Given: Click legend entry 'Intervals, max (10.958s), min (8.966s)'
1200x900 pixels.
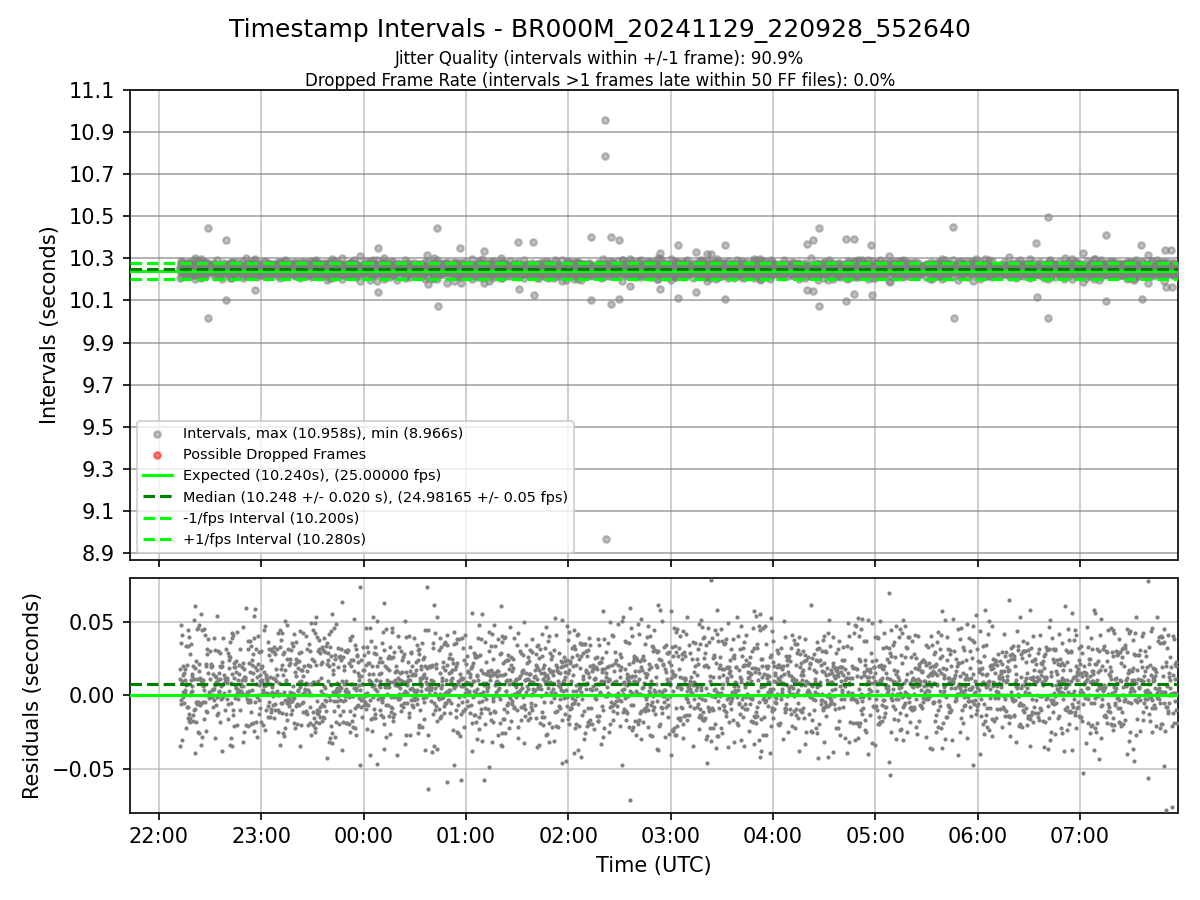Looking at the screenshot, I should coord(323,433).
